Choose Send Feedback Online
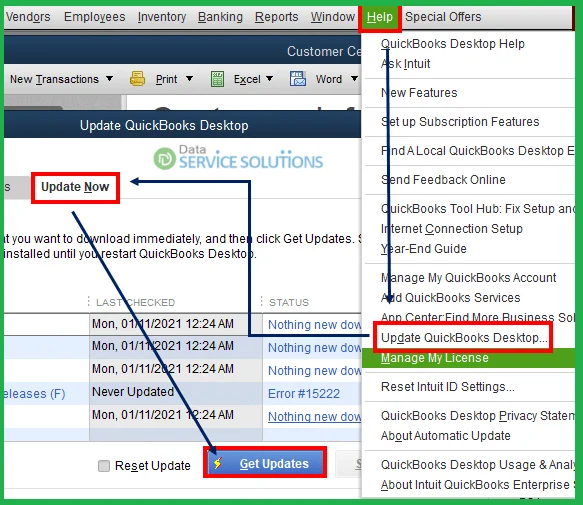583x505 pixels. [x=443, y=180]
